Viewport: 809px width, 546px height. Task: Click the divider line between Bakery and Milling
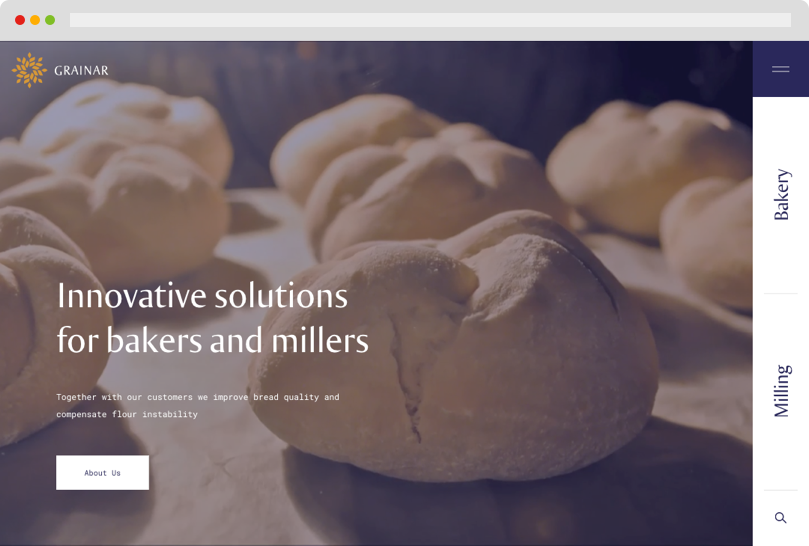tap(781, 293)
